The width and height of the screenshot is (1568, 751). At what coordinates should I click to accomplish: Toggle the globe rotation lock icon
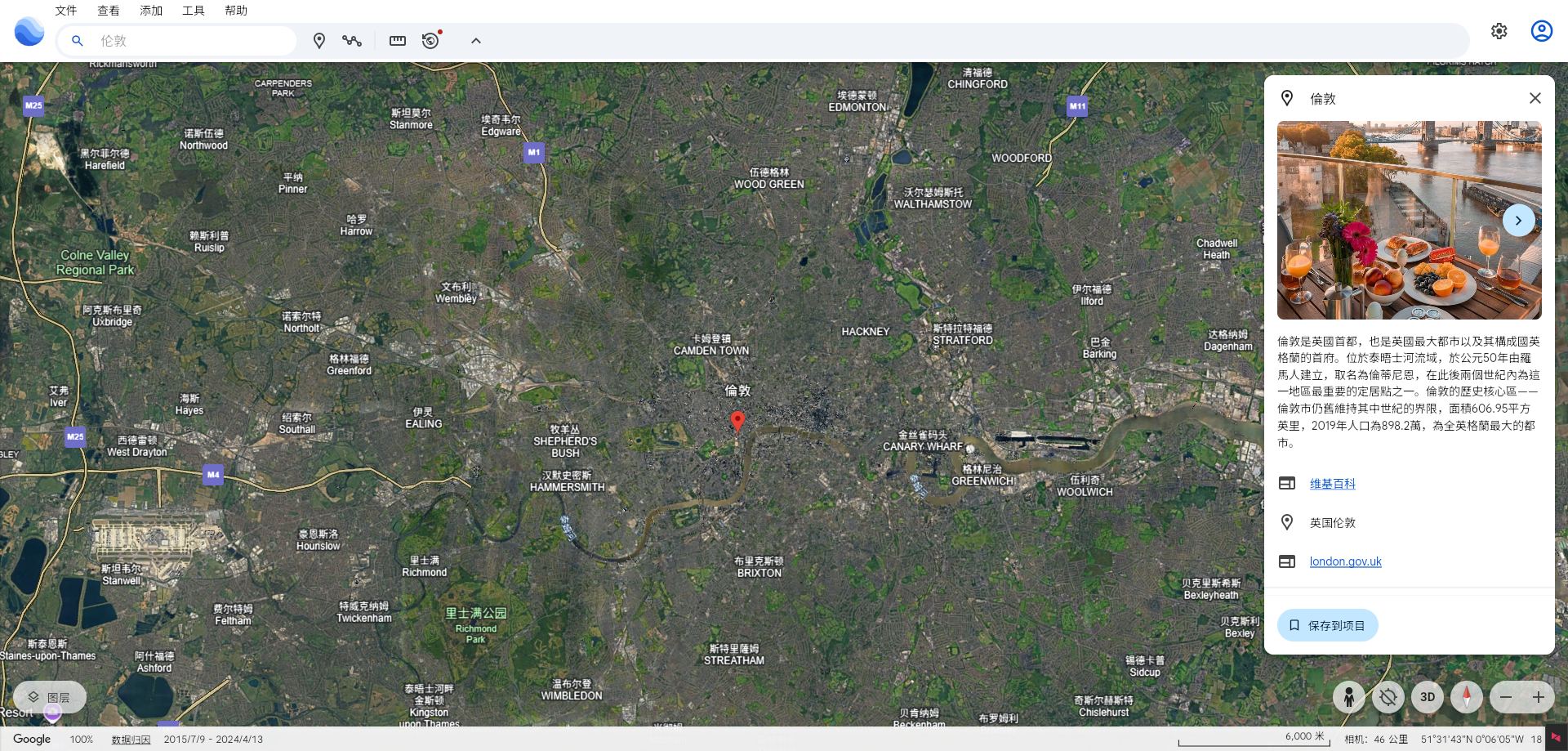(x=1388, y=697)
